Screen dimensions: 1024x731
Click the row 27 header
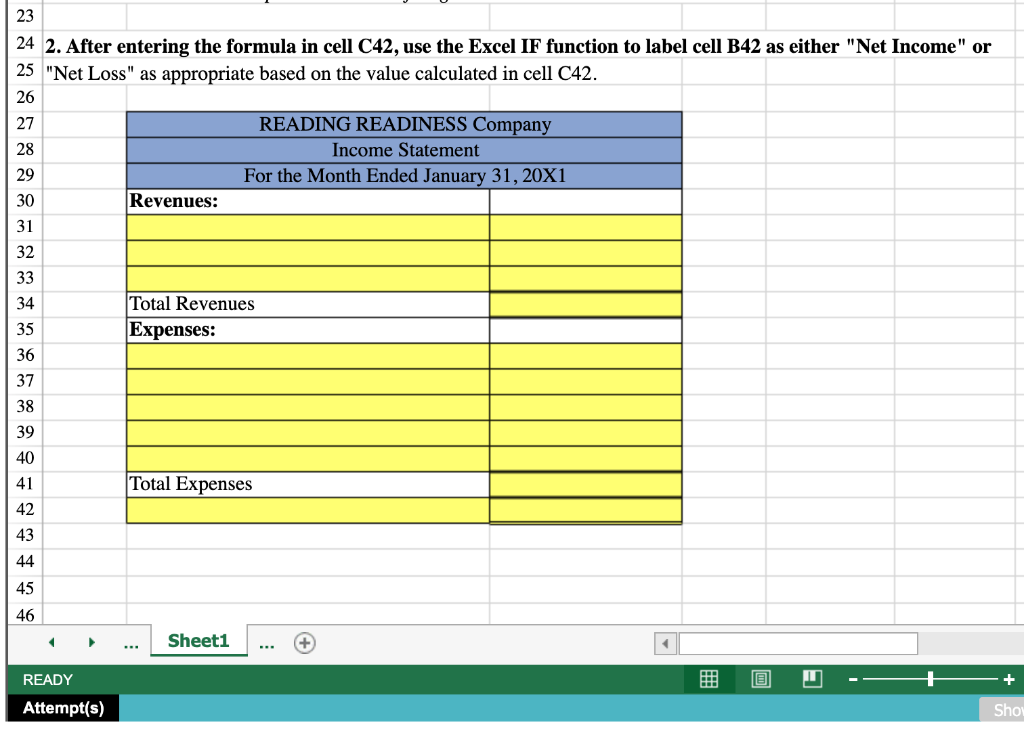[25, 124]
